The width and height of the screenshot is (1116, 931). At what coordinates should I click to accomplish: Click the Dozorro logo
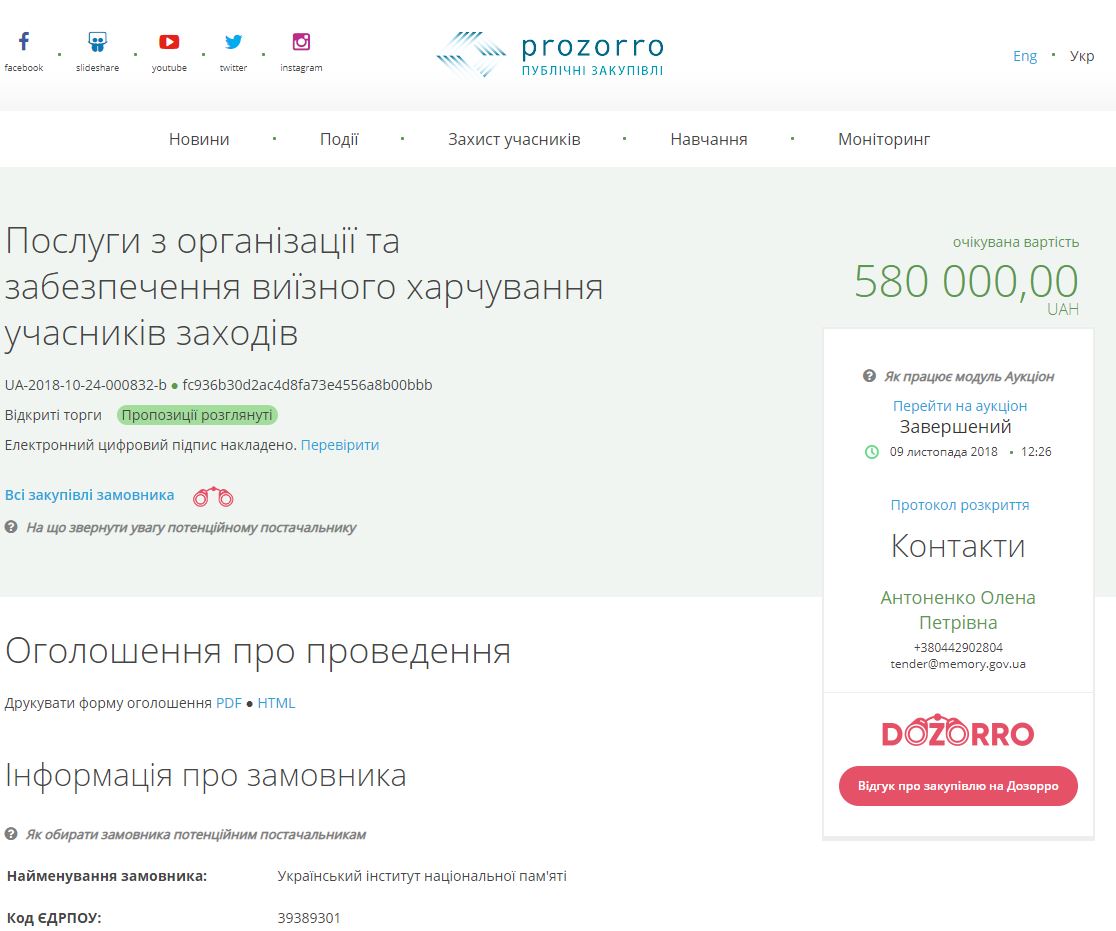pos(958,732)
